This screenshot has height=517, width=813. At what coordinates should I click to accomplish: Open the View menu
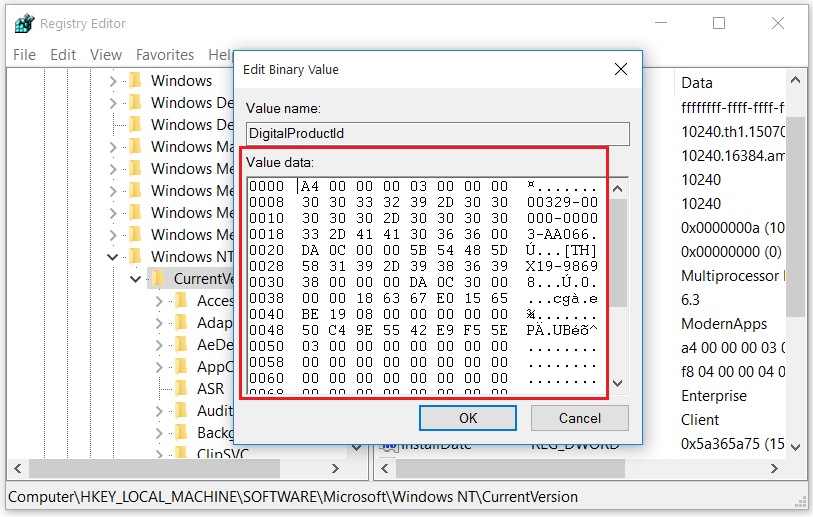[x=106, y=54]
